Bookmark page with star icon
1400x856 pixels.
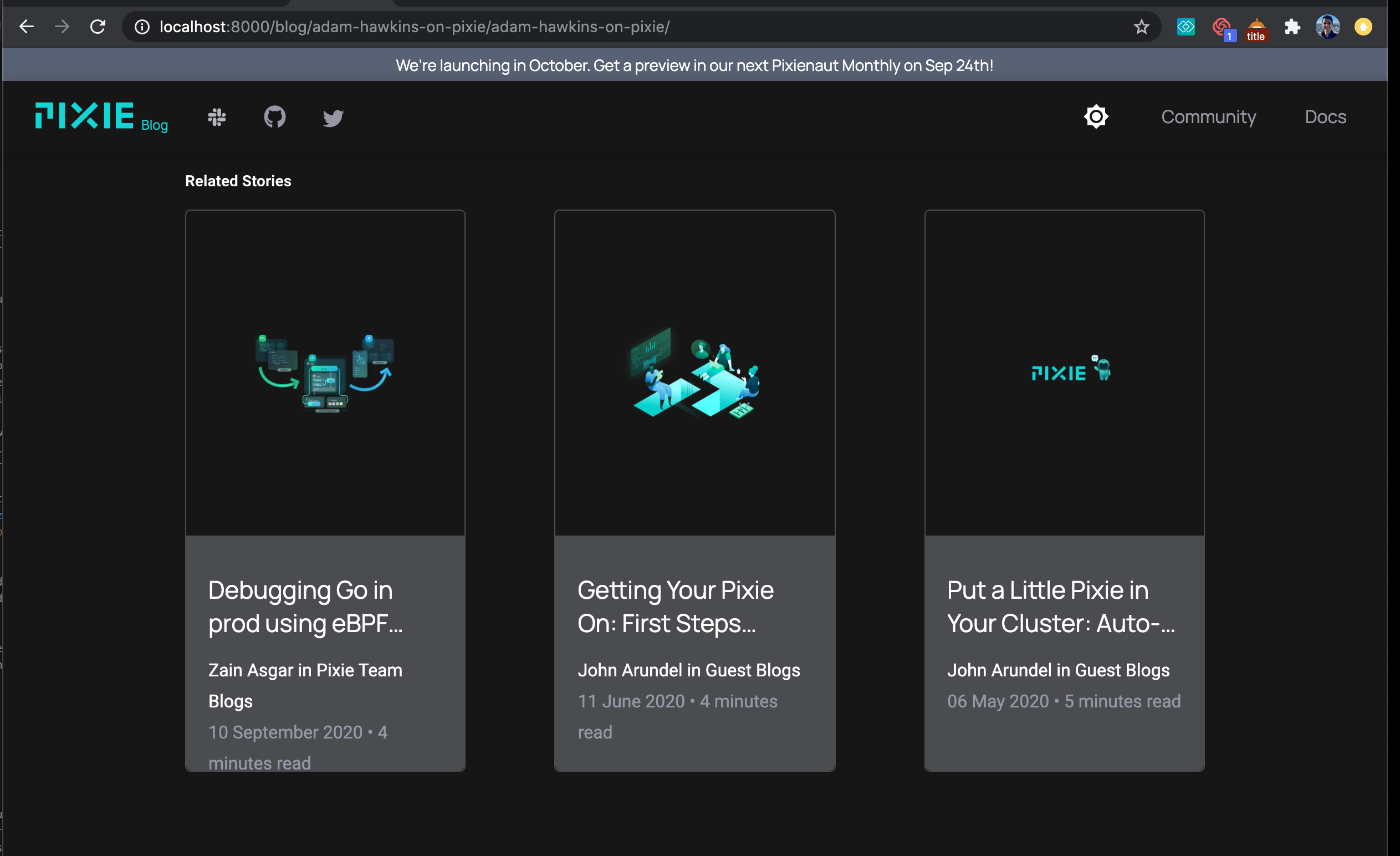tap(1142, 27)
